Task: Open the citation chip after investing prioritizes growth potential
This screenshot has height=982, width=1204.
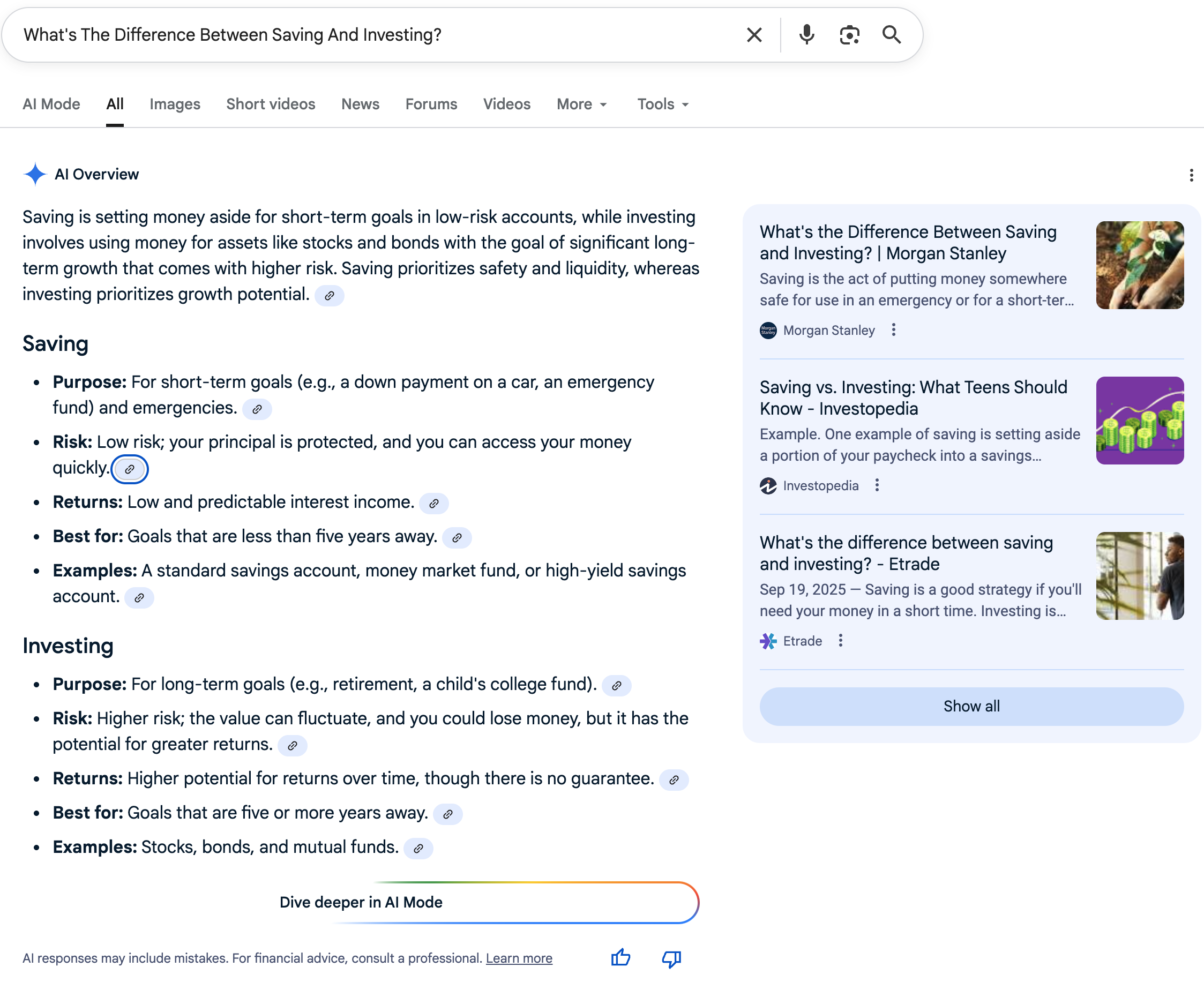Action: pos(331,296)
